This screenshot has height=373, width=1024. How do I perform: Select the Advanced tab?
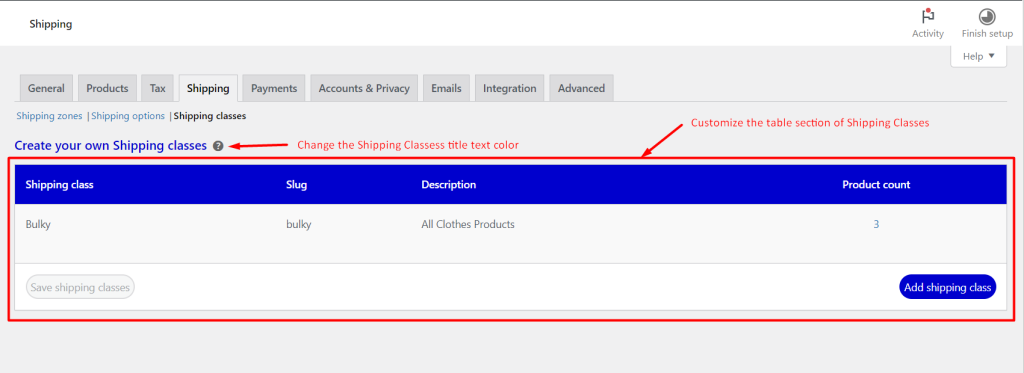tap(581, 88)
